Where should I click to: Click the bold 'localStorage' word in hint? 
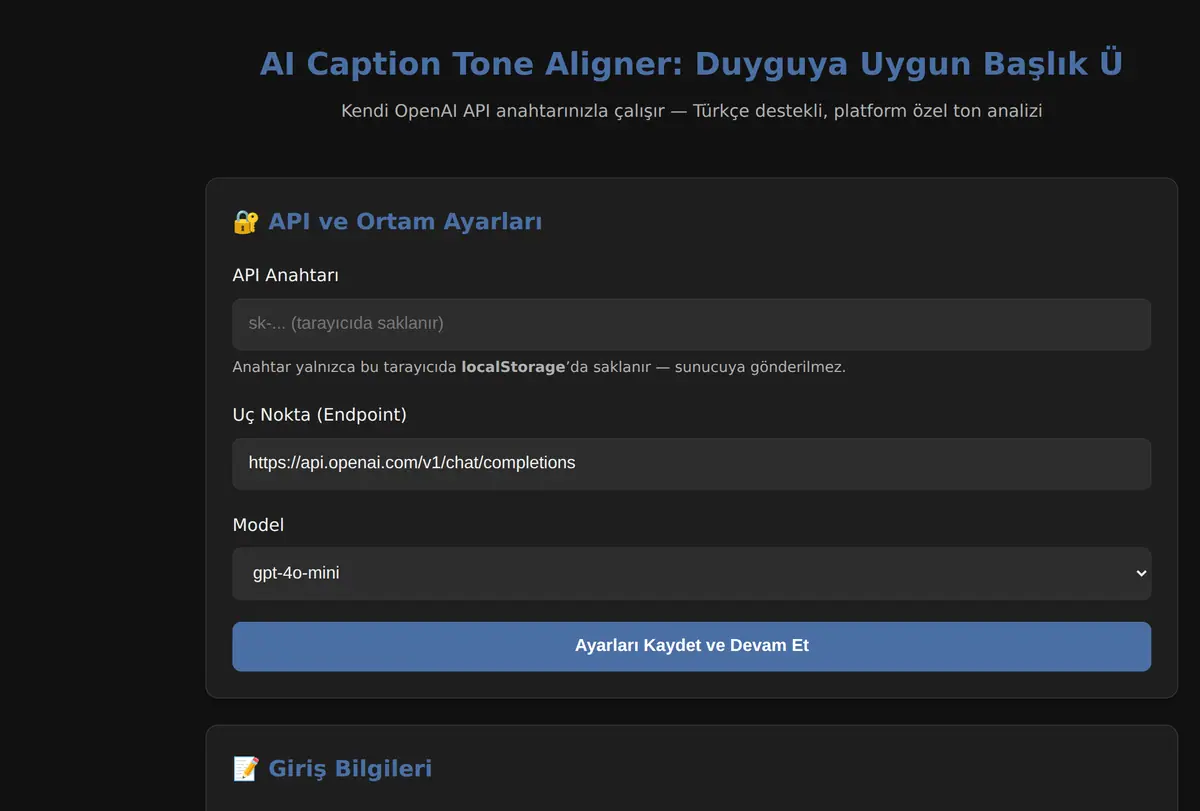513,367
